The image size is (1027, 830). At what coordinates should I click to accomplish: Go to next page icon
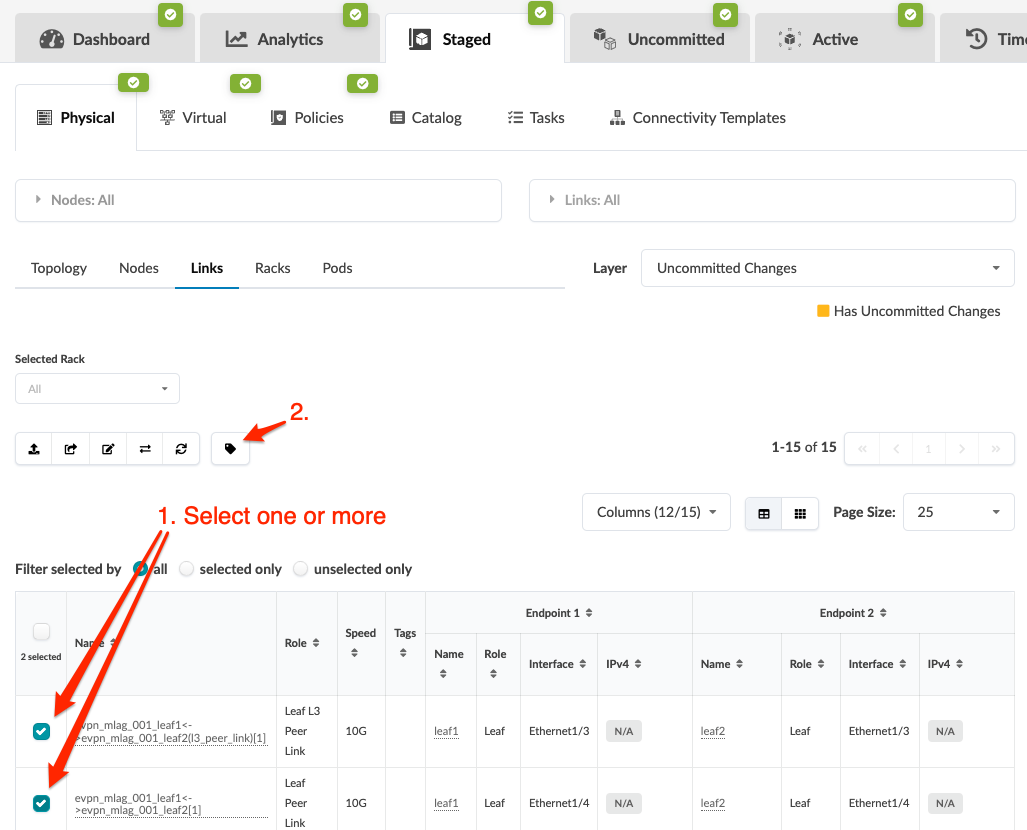(x=962, y=449)
